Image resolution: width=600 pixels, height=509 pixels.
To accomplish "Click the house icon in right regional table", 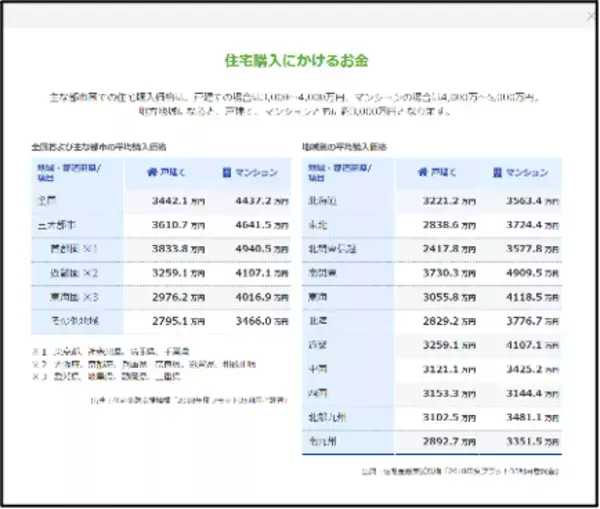I will pyautogui.click(x=422, y=173).
